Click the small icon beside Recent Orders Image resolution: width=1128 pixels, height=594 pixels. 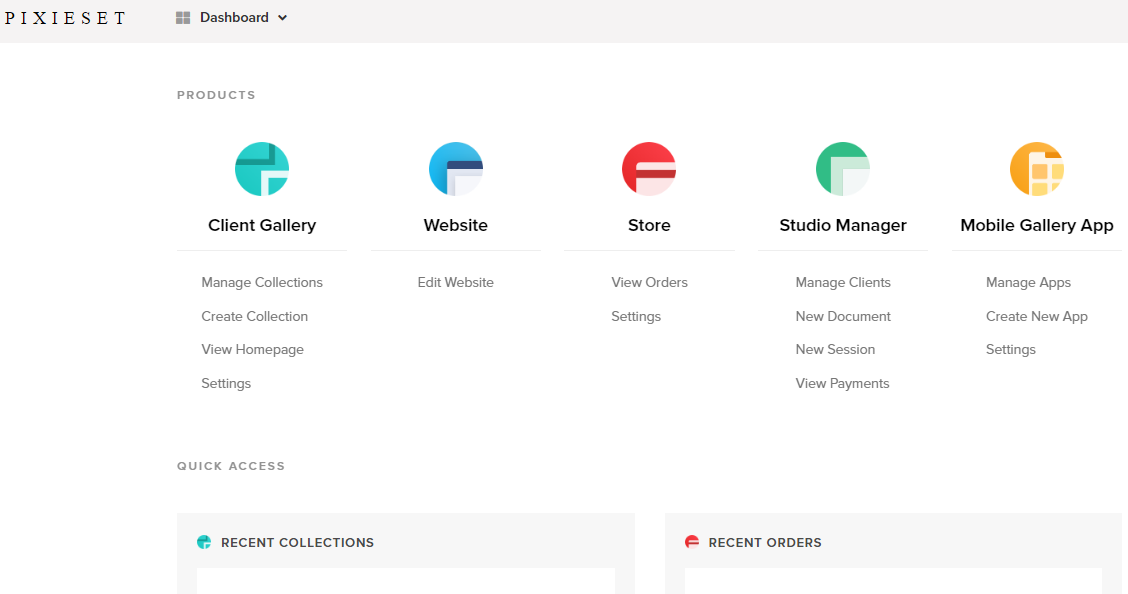[692, 542]
